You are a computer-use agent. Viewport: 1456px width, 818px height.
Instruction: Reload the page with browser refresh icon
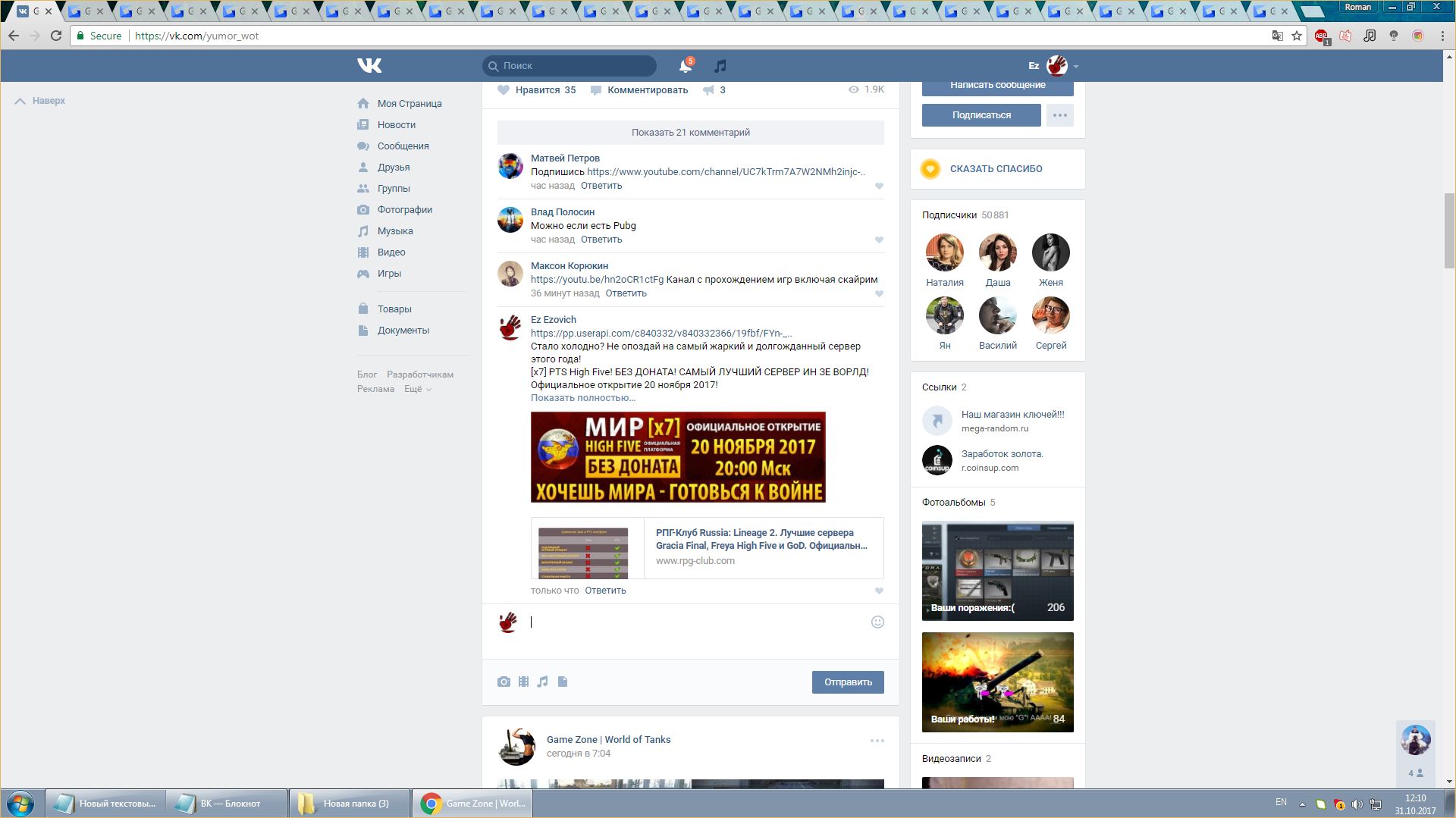coord(56,36)
